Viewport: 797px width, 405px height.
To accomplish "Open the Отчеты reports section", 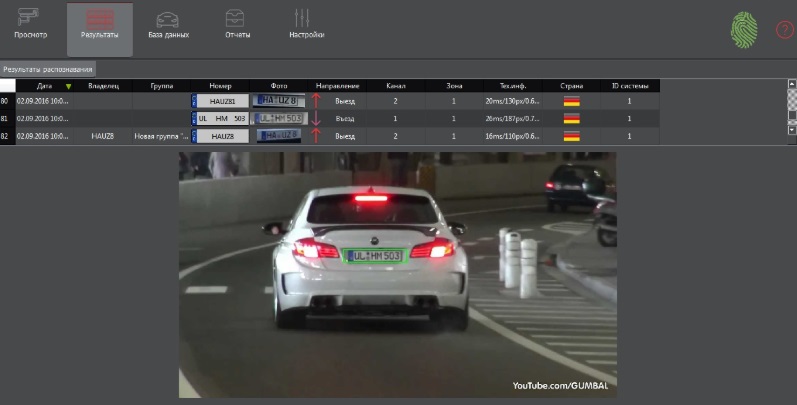I will [237, 24].
